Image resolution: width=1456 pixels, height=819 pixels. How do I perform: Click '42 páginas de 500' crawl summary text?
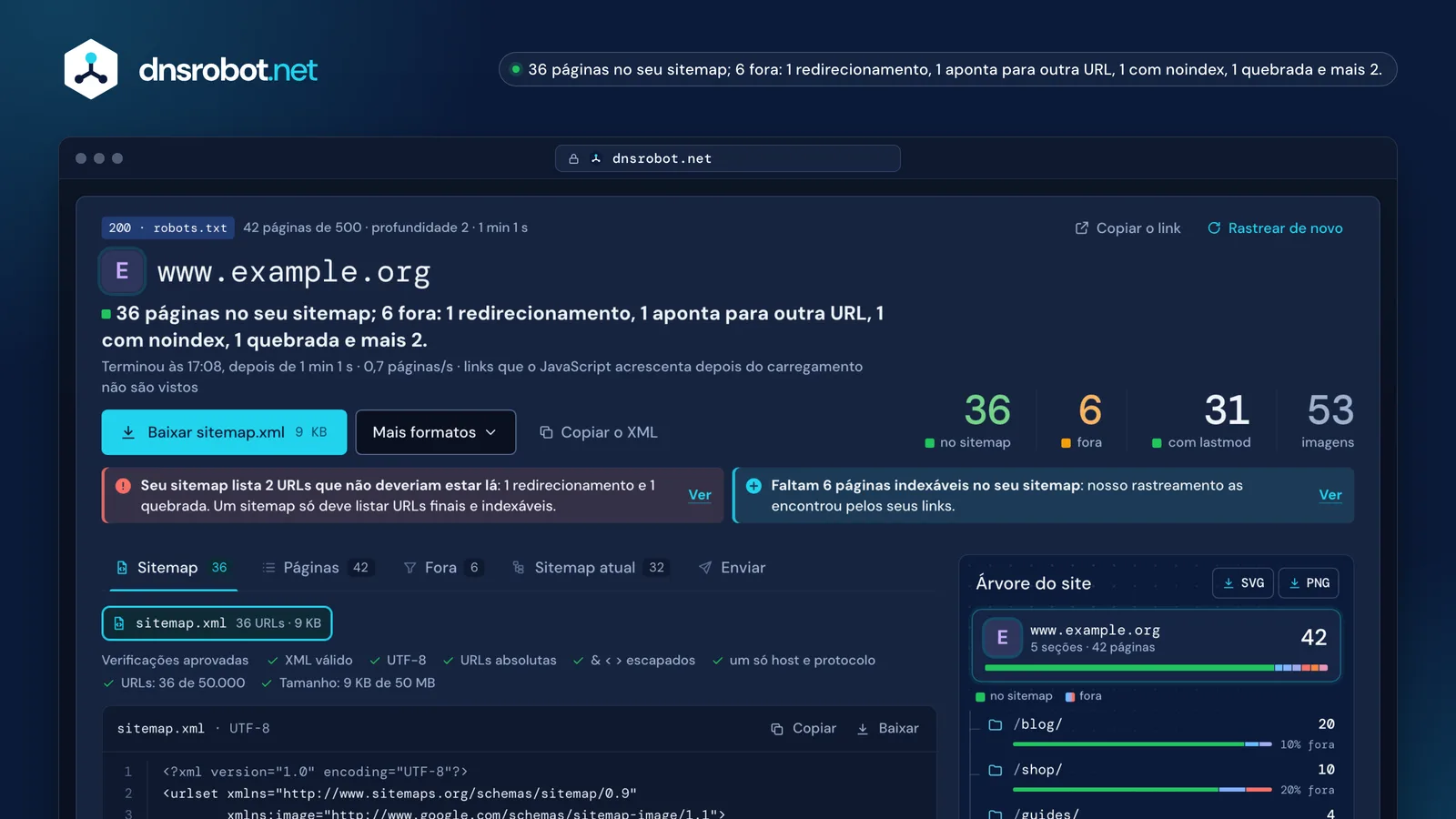[302, 227]
